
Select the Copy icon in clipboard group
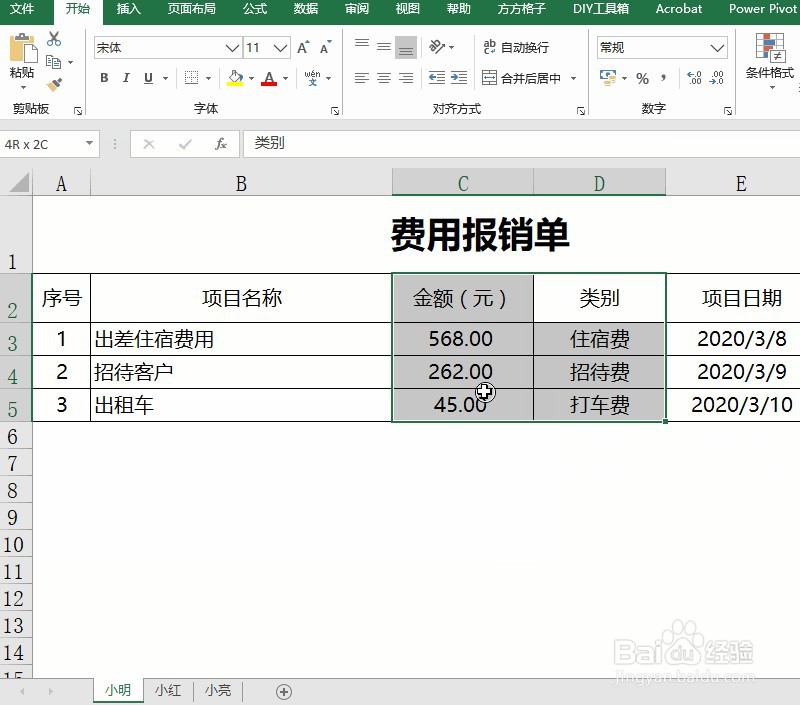pos(53,61)
